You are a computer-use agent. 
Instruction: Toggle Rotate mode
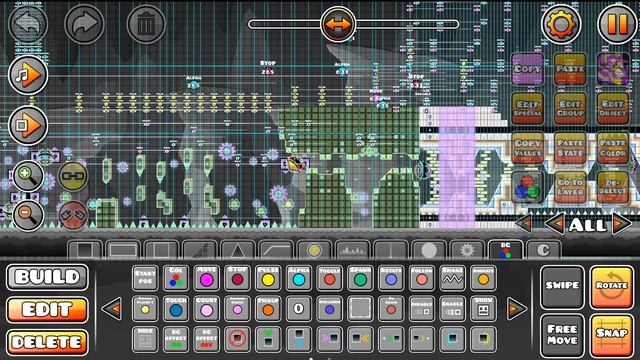pos(611,287)
